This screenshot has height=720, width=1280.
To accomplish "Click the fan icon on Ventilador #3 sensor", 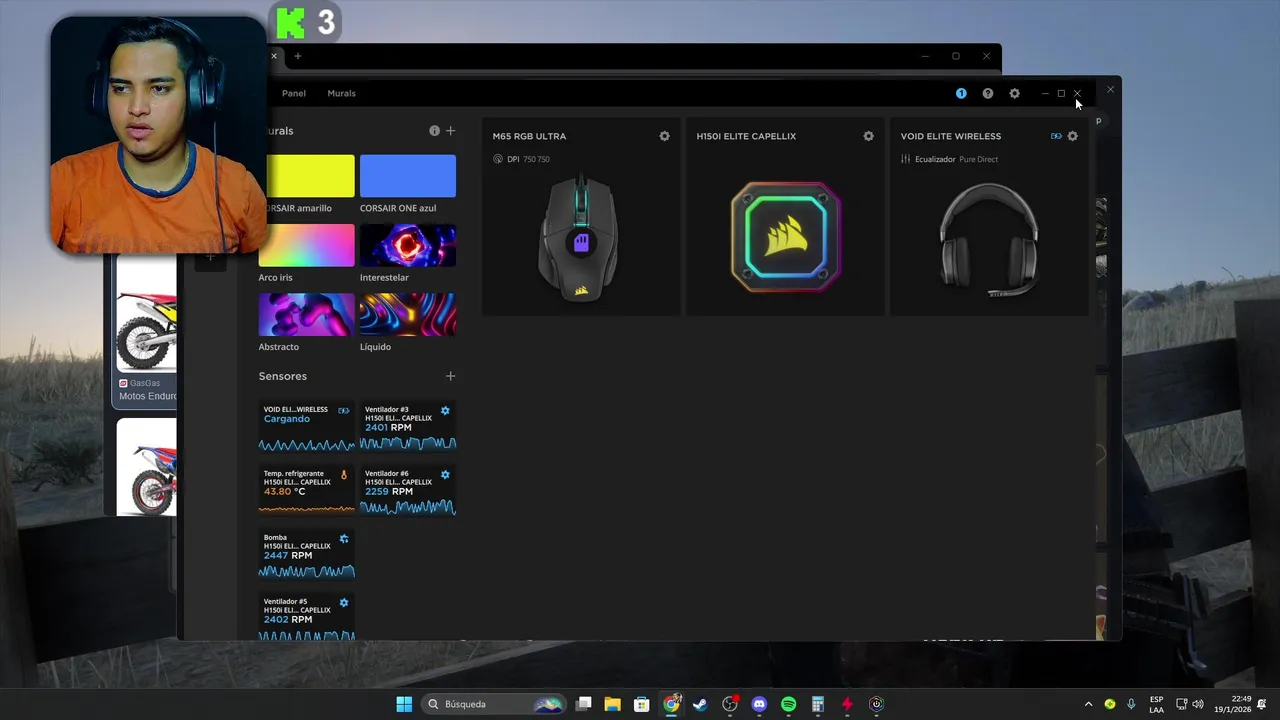I will (445, 410).
